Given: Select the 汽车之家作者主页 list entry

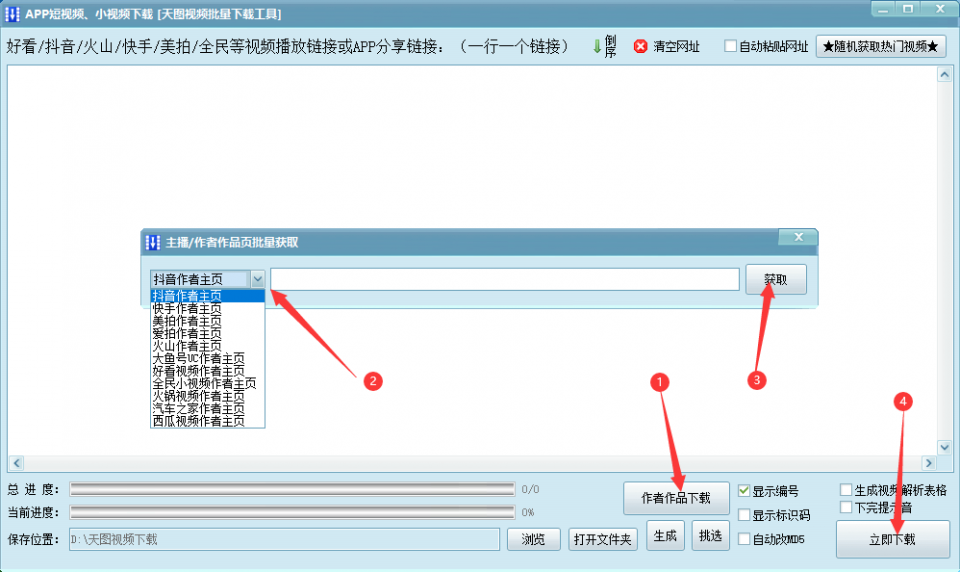Looking at the screenshot, I should click(198, 409).
